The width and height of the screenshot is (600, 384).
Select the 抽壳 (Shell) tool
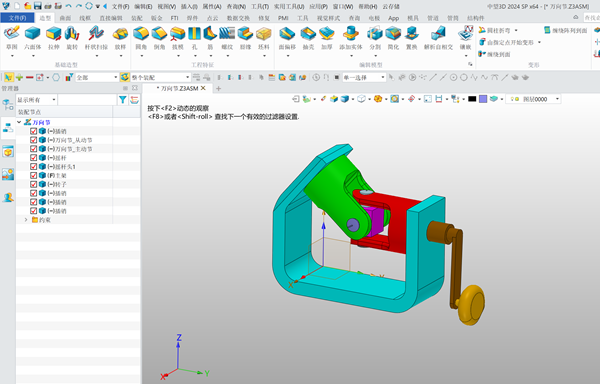[x=308, y=38]
